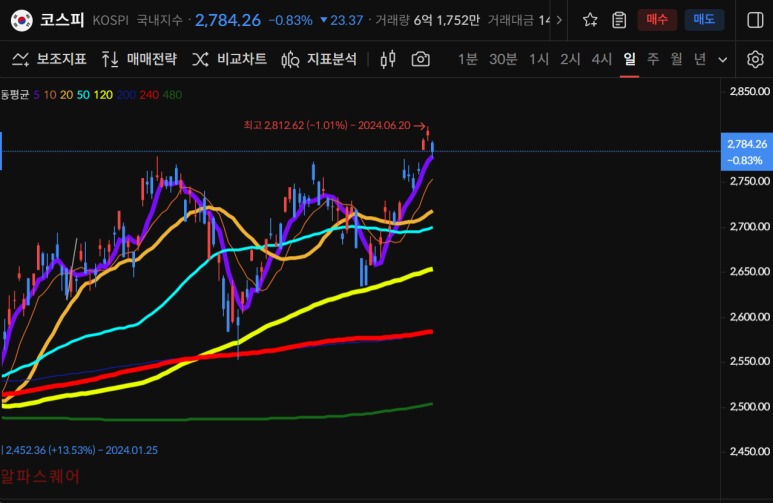Open the clipboard notes icon

pyautogui.click(x=619, y=20)
